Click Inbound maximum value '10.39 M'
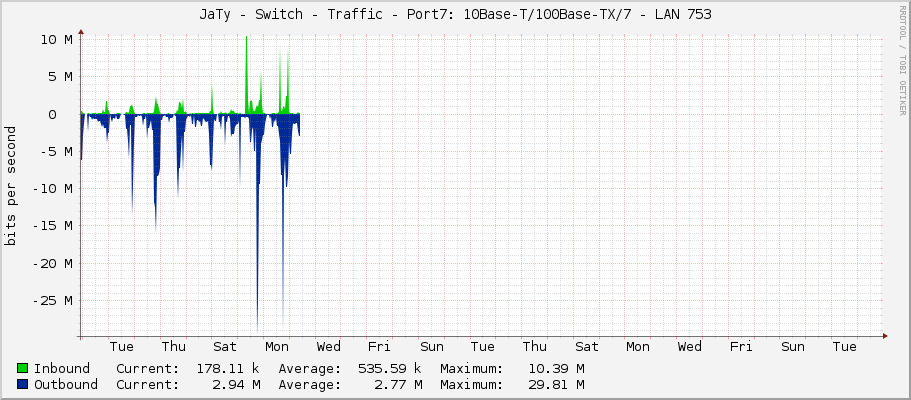This screenshot has width=911, height=400. 556,369
